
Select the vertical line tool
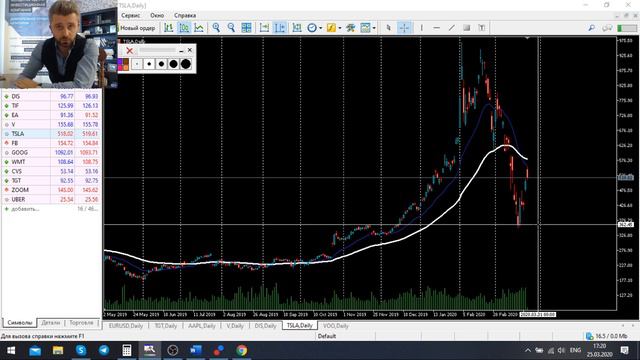(x=422, y=28)
